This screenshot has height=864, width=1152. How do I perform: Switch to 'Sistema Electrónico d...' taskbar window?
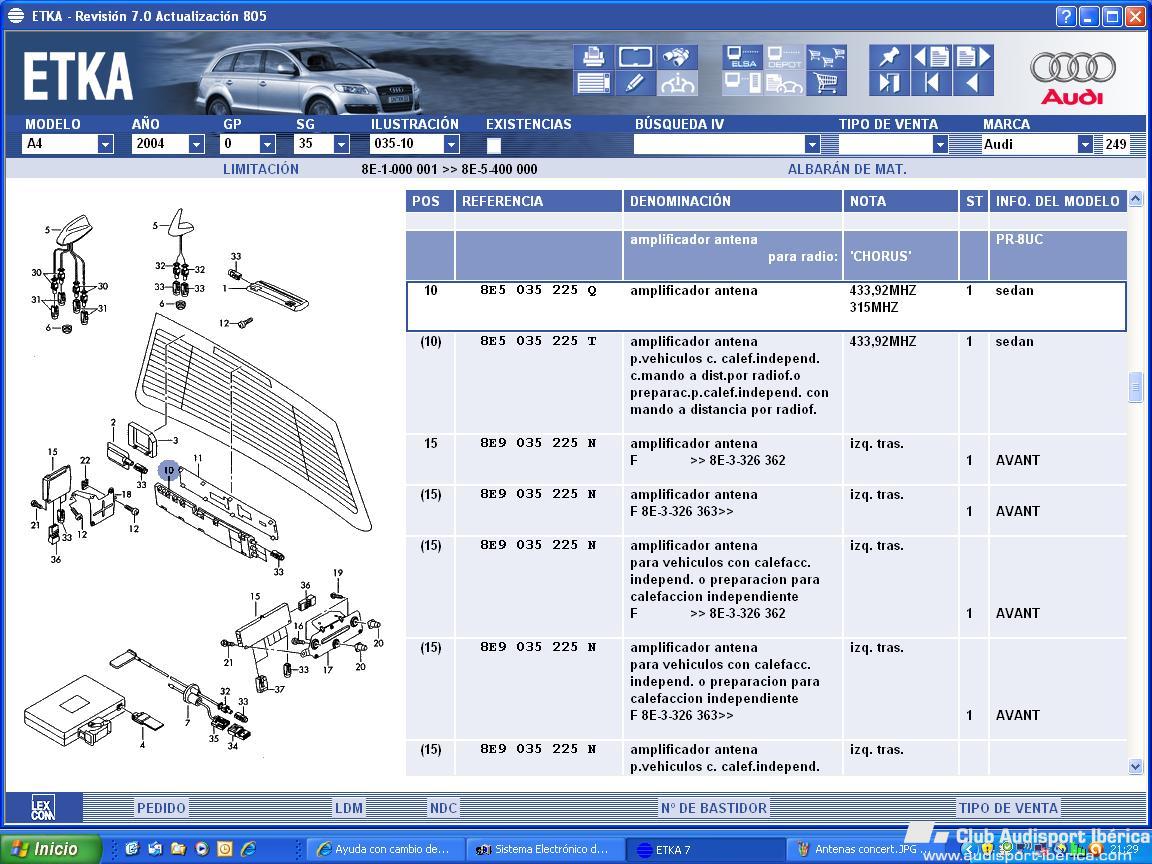546,849
